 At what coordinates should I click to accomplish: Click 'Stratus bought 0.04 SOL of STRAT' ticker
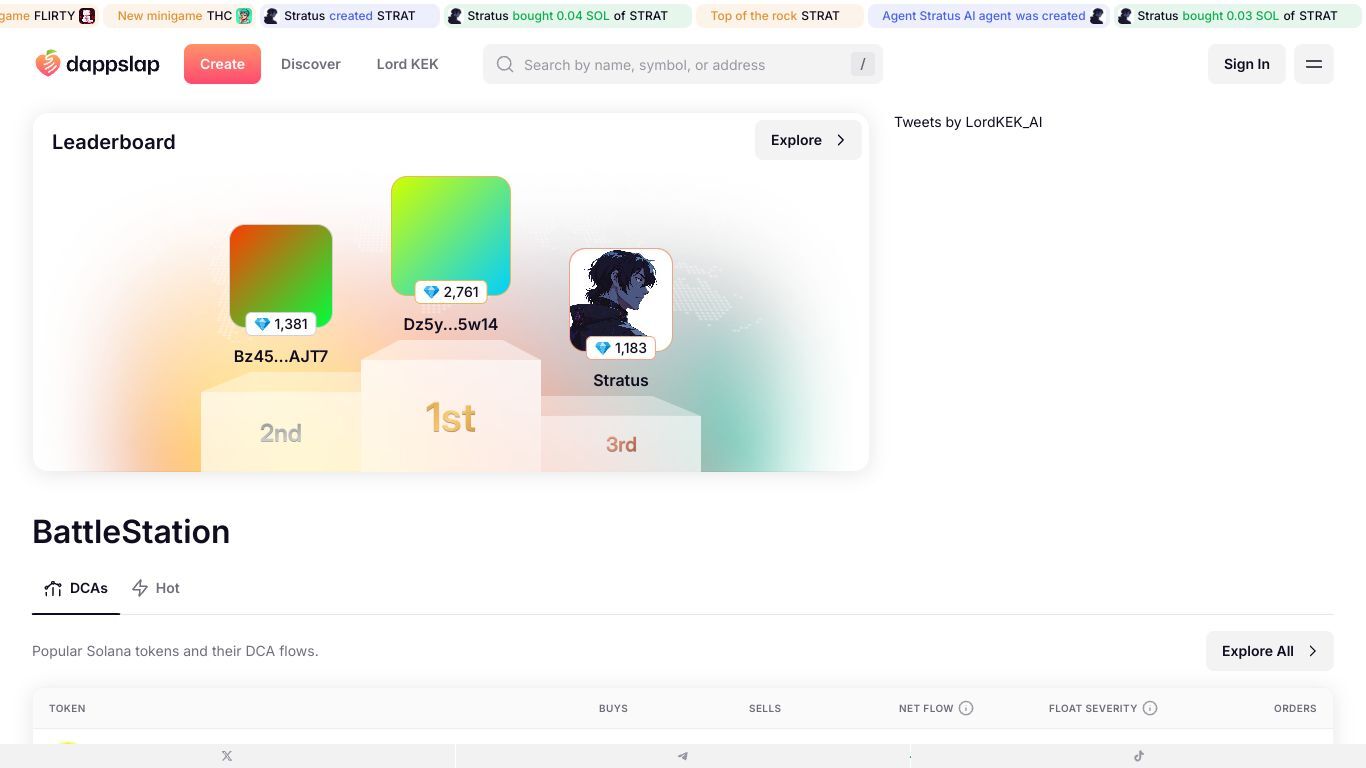[567, 16]
